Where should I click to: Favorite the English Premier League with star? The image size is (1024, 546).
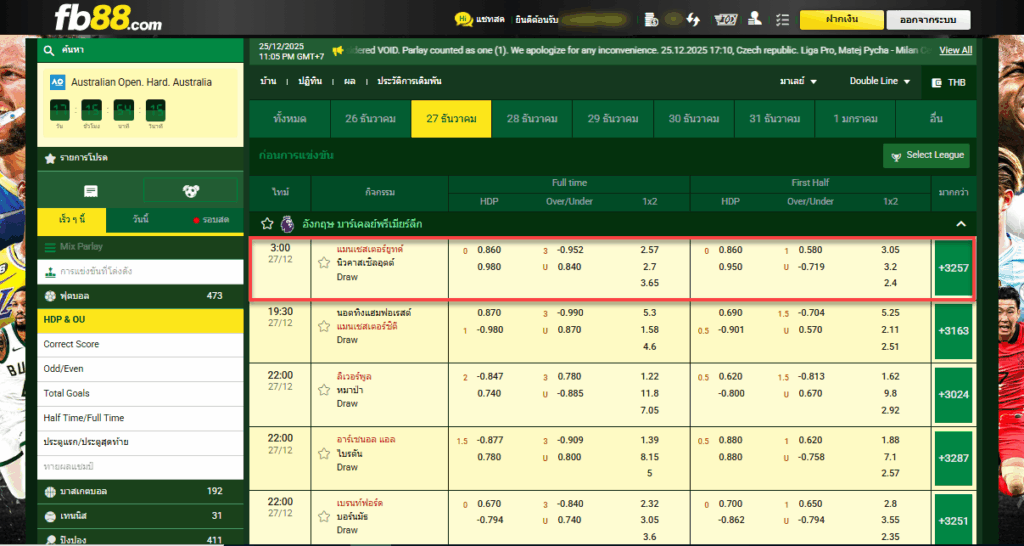point(267,224)
